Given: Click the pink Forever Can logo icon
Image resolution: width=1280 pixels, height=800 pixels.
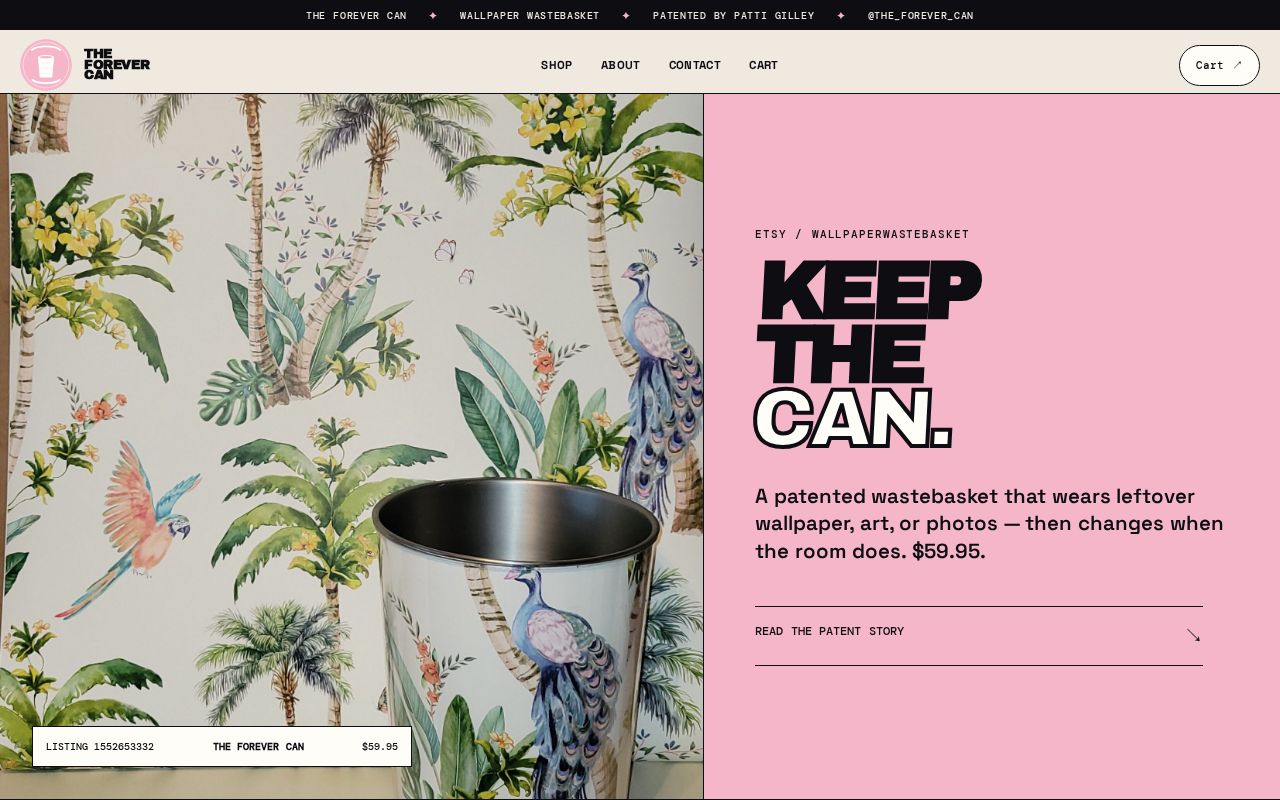Looking at the screenshot, I should [x=46, y=65].
